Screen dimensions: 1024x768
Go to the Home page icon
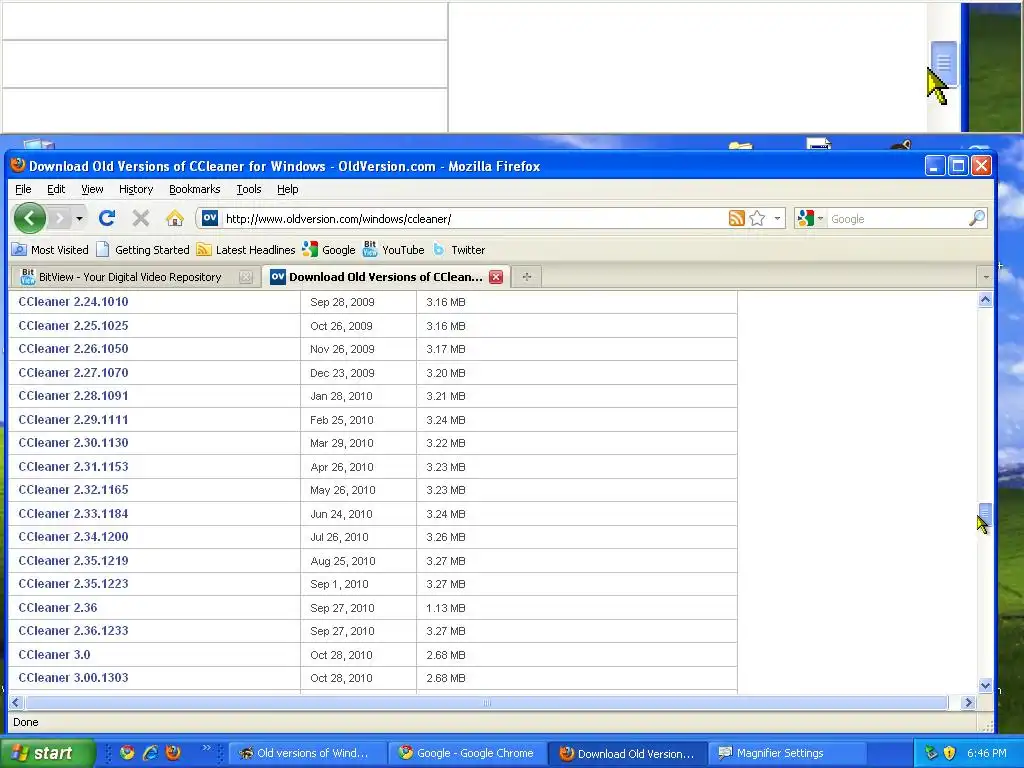coord(174,218)
